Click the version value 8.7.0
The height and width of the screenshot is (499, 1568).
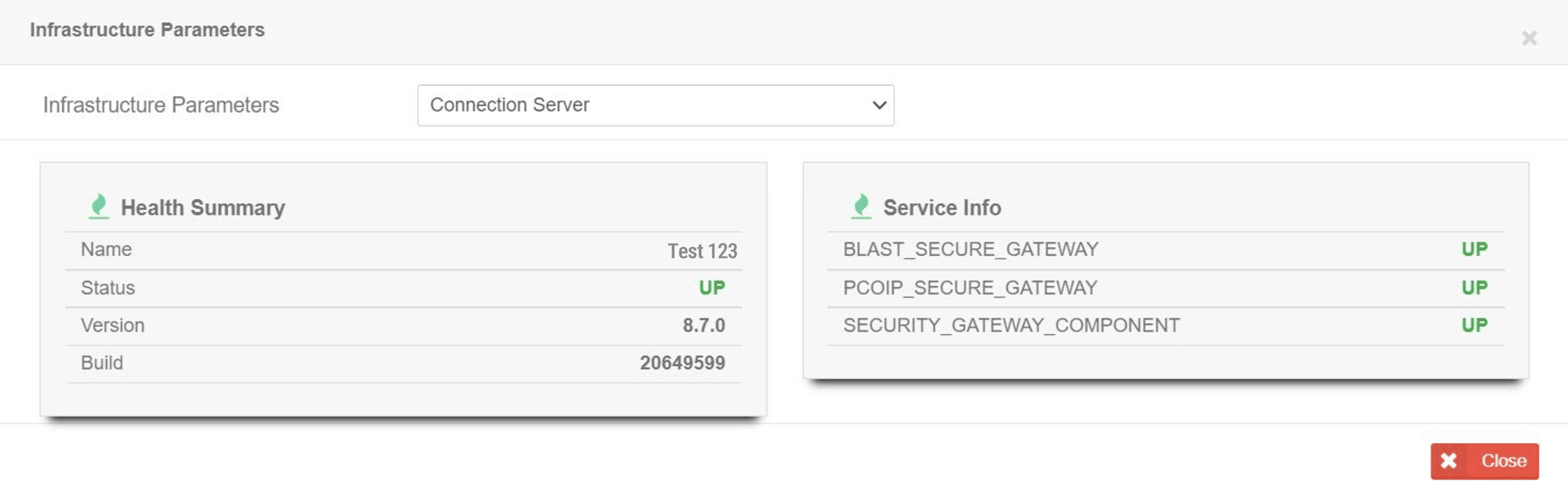[703, 325]
